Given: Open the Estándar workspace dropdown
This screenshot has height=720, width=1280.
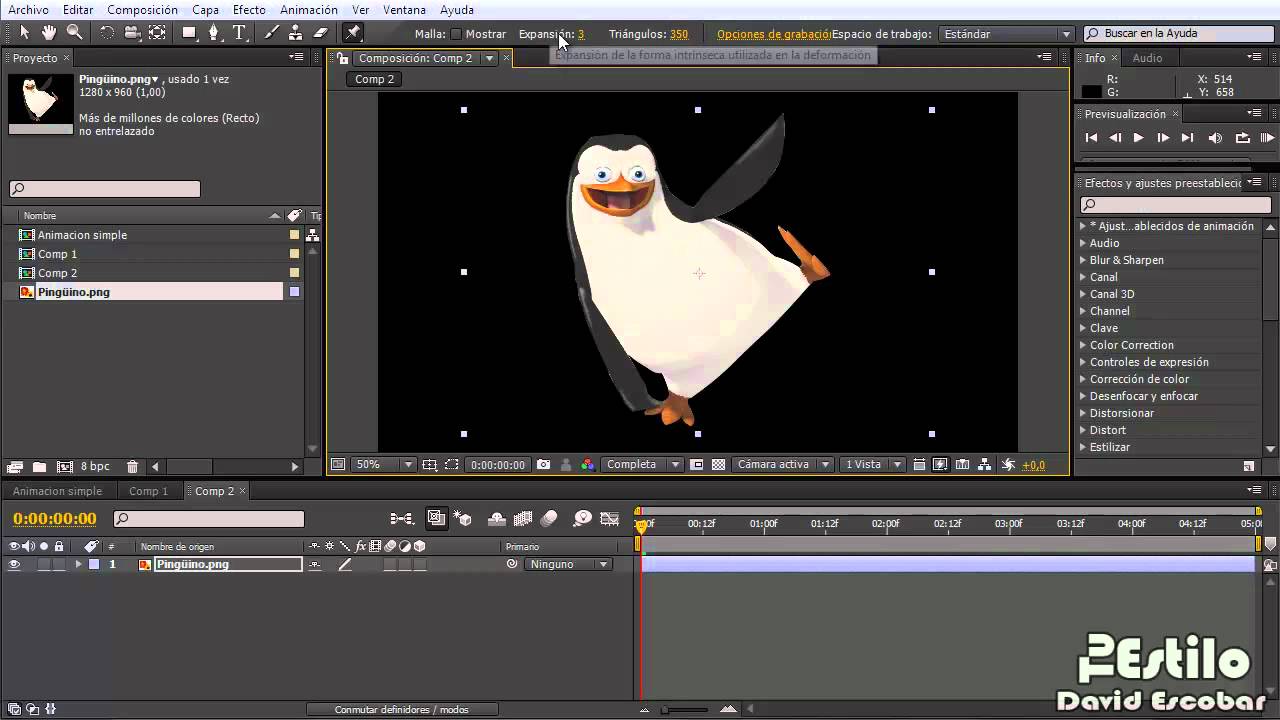Looking at the screenshot, I should click(1006, 34).
